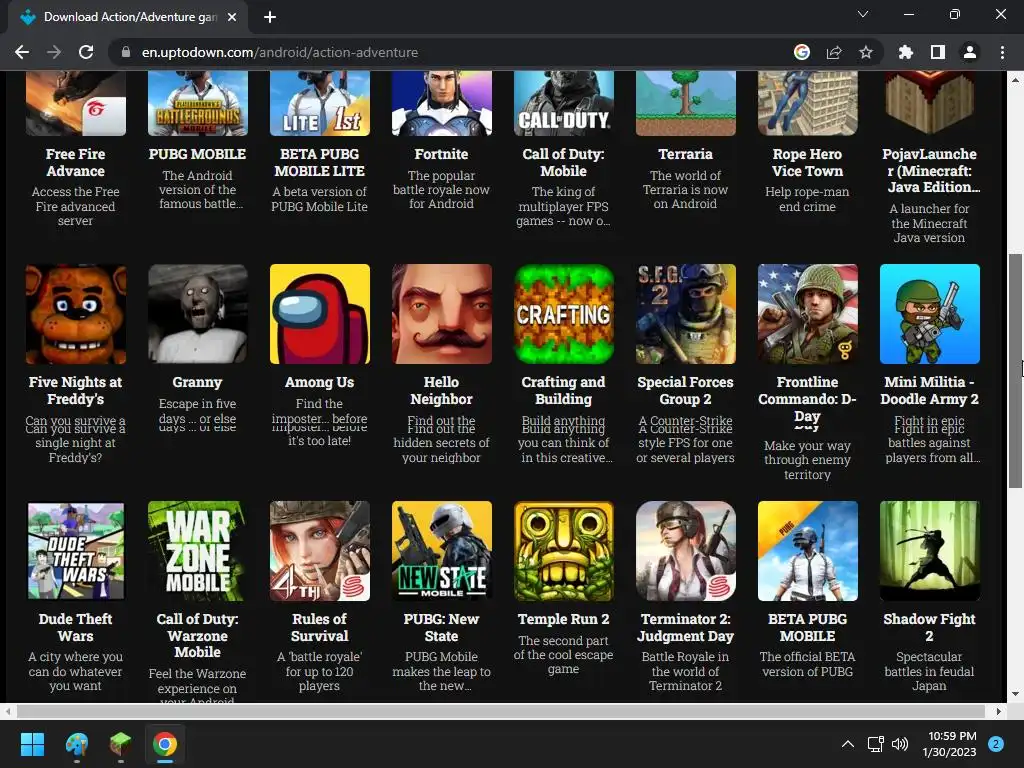Open the Windows Start menu
The height and width of the screenshot is (768, 1024).
tap(32, 744)
